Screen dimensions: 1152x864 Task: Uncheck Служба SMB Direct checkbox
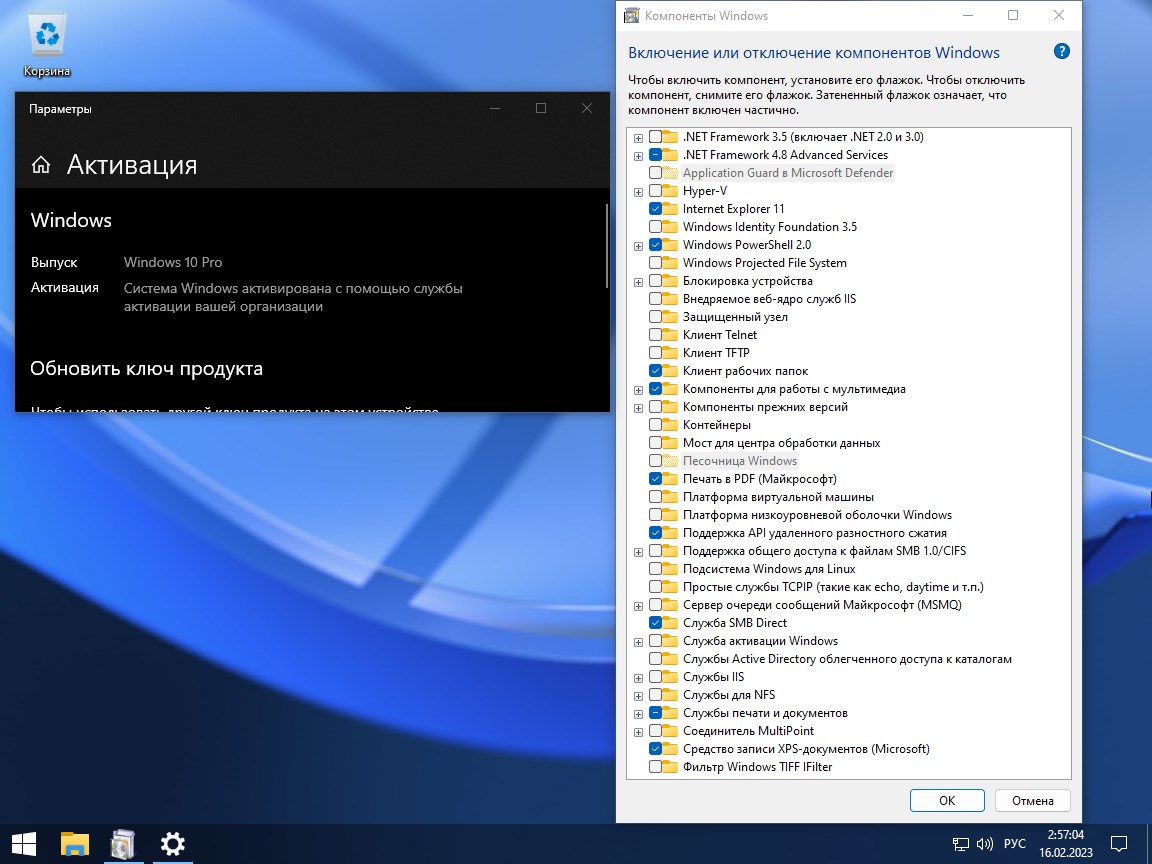655,623
